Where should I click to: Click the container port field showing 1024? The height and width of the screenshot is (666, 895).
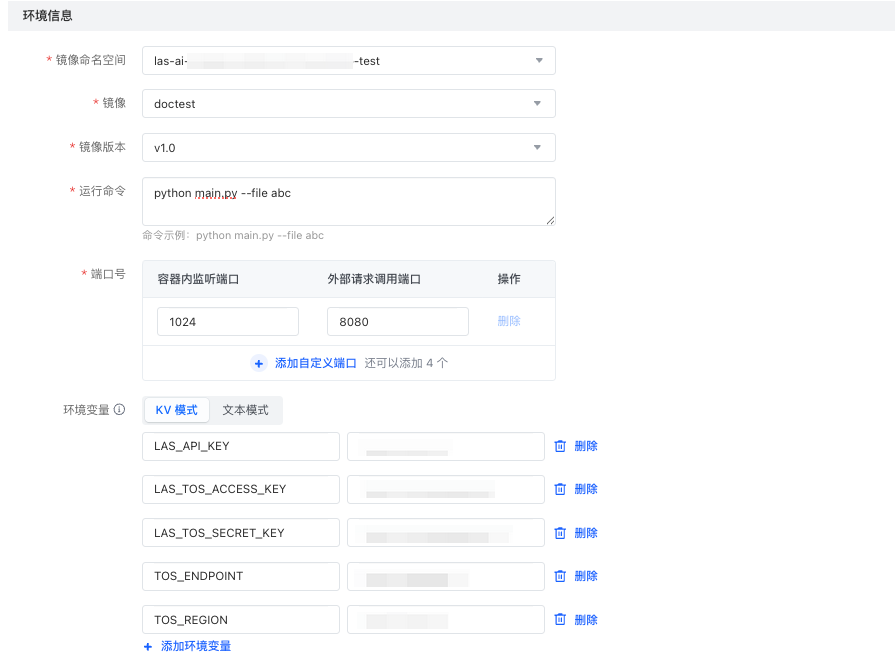228,321
